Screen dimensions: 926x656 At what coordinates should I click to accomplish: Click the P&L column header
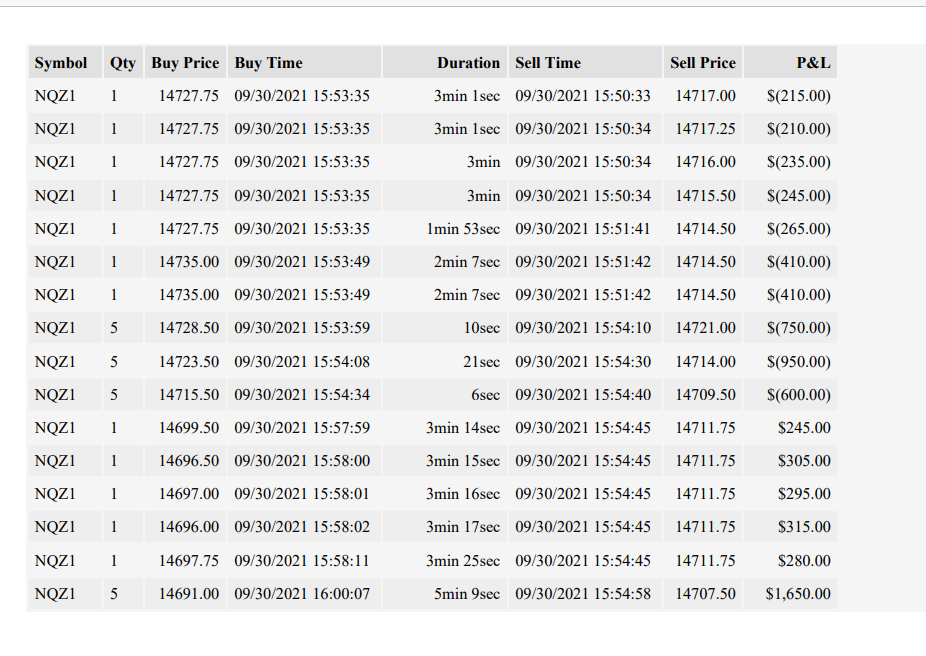point(790,63)
